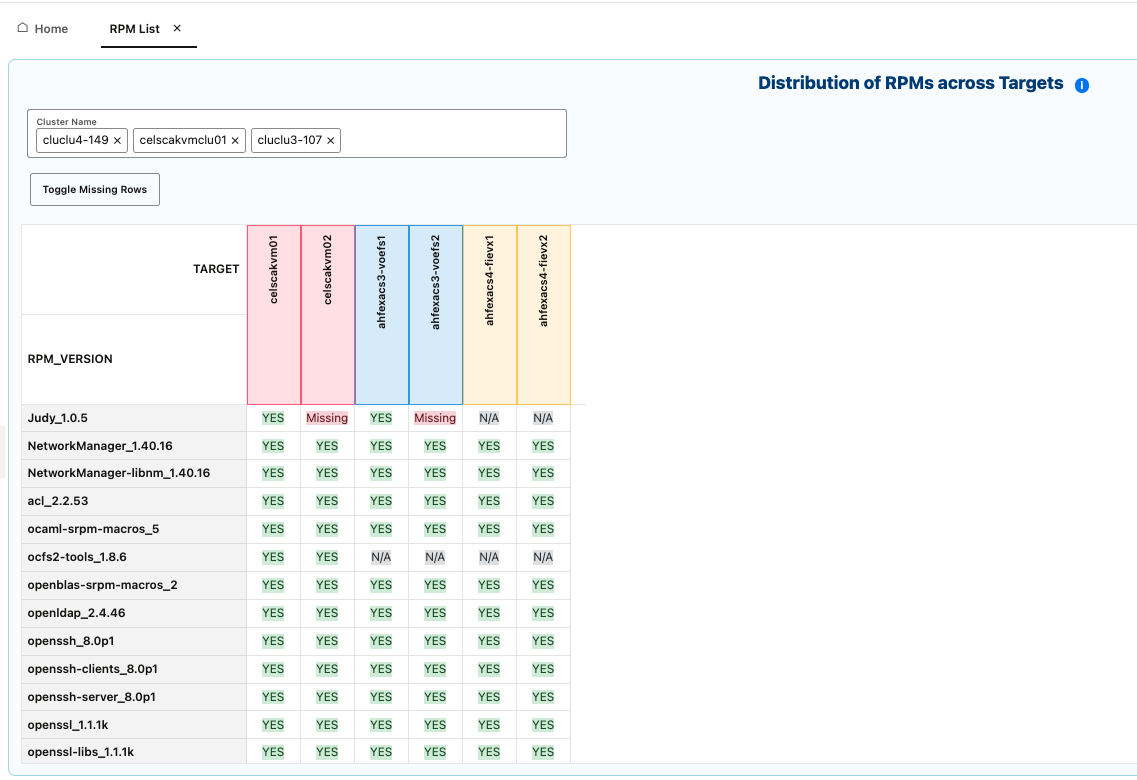Select the RPM List tab
The width and height of the screenshot is (1137, 780).
click(x=133, y=29)
